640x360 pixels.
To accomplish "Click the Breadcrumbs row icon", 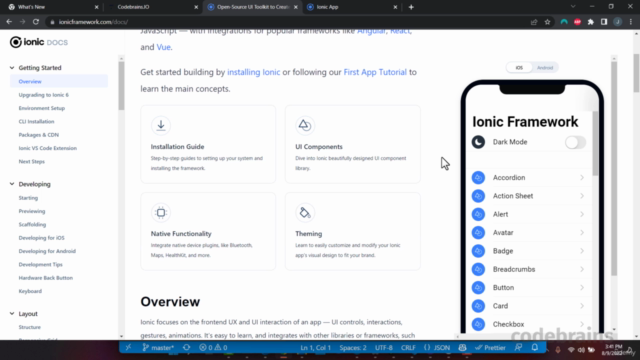I will [478, 269].
